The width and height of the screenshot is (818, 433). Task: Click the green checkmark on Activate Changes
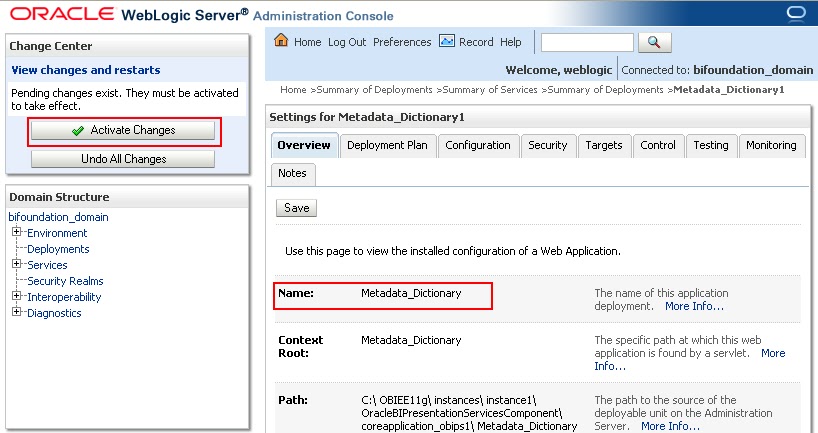[x=78, y=130]
